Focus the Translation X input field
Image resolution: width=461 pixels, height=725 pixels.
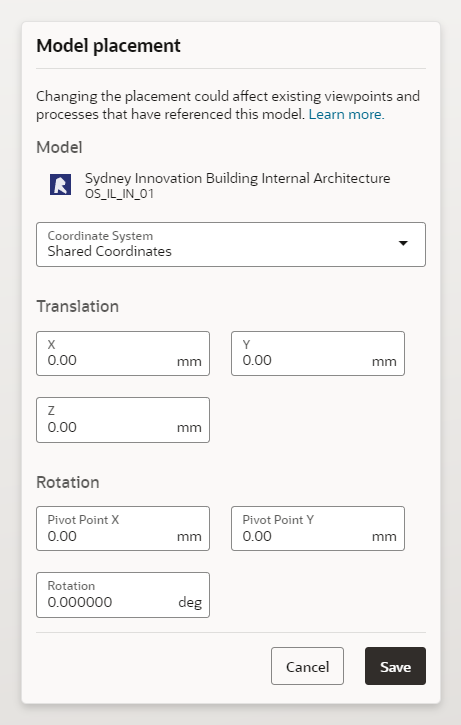click(x=123, y=353)
